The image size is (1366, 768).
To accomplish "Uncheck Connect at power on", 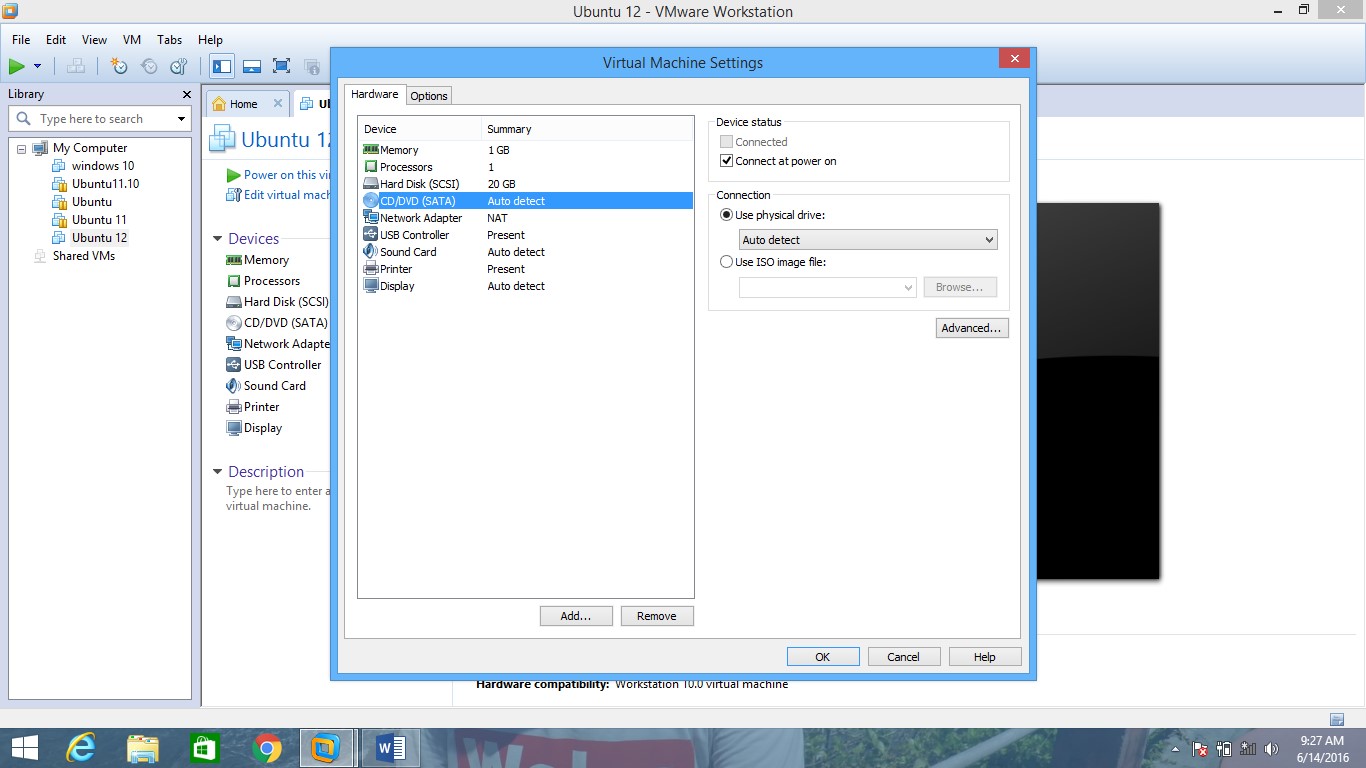I will click(727, 161).
